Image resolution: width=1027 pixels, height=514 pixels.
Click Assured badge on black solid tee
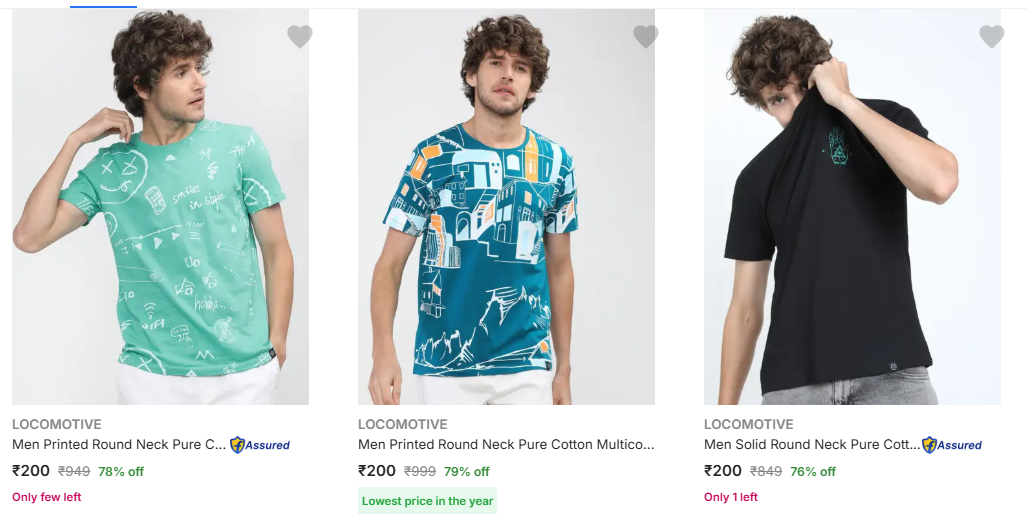pos(952,445)
